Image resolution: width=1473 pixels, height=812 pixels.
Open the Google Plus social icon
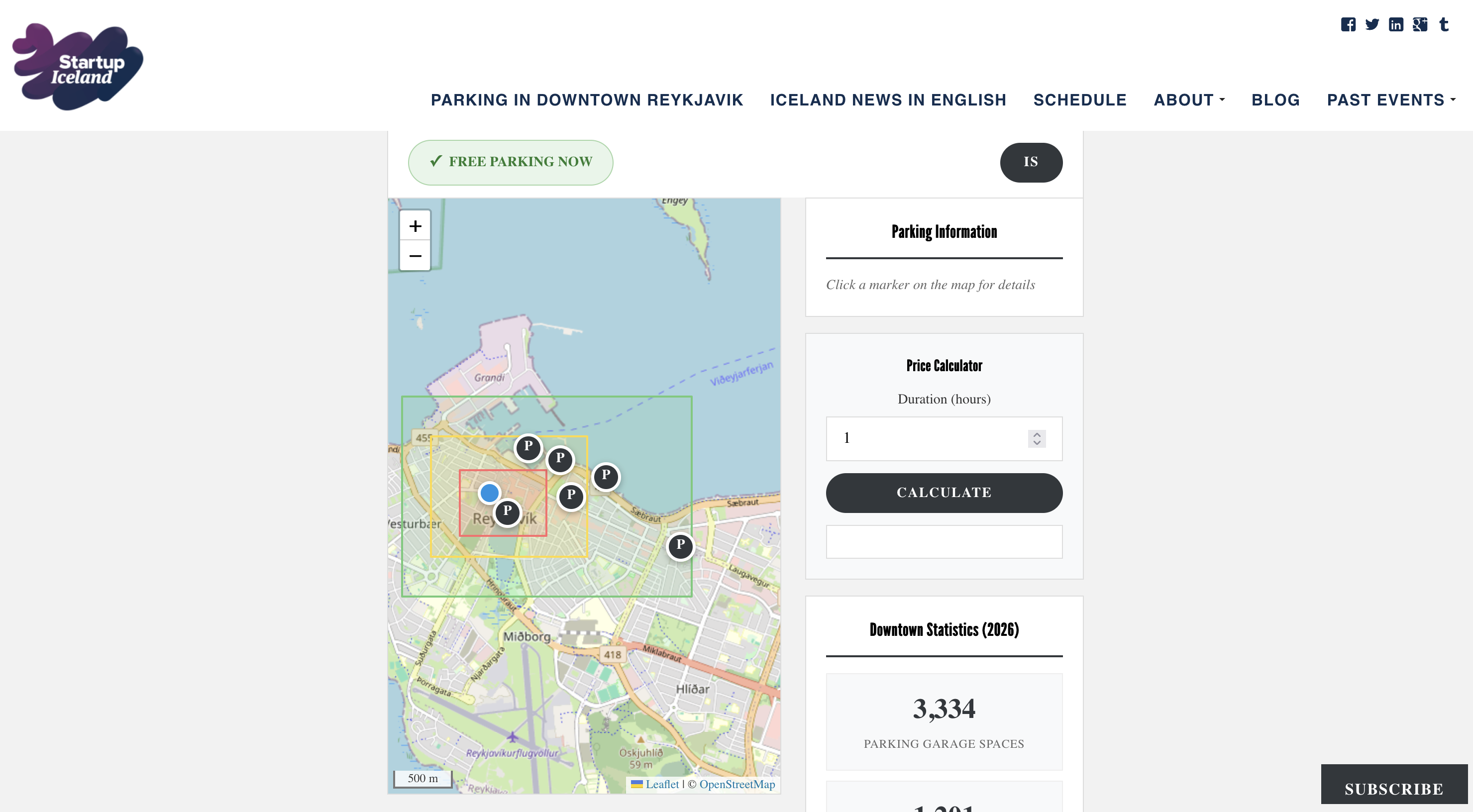click(1420, 24)
